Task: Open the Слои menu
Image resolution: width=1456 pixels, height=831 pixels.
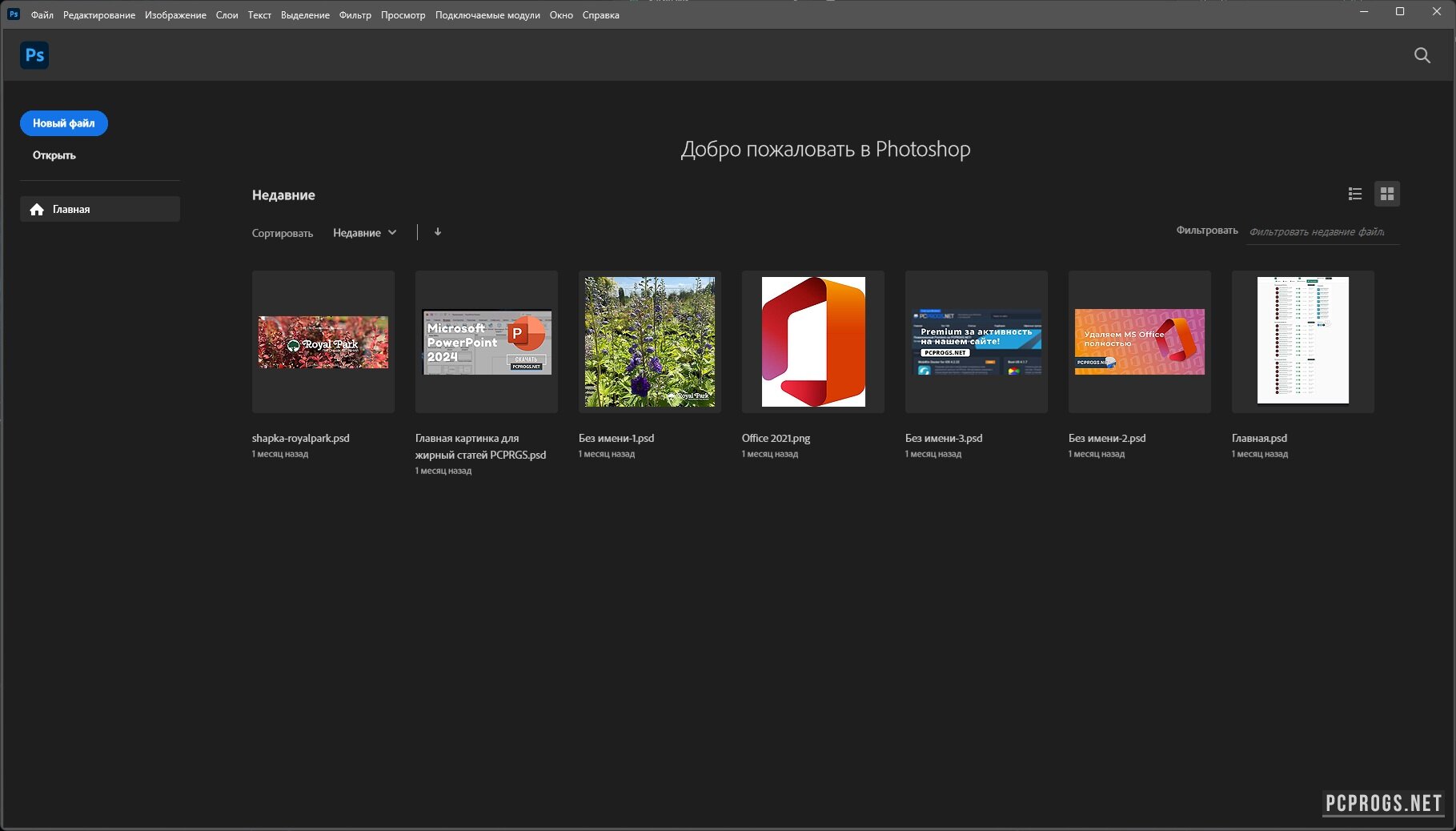Action: (227, 15)
